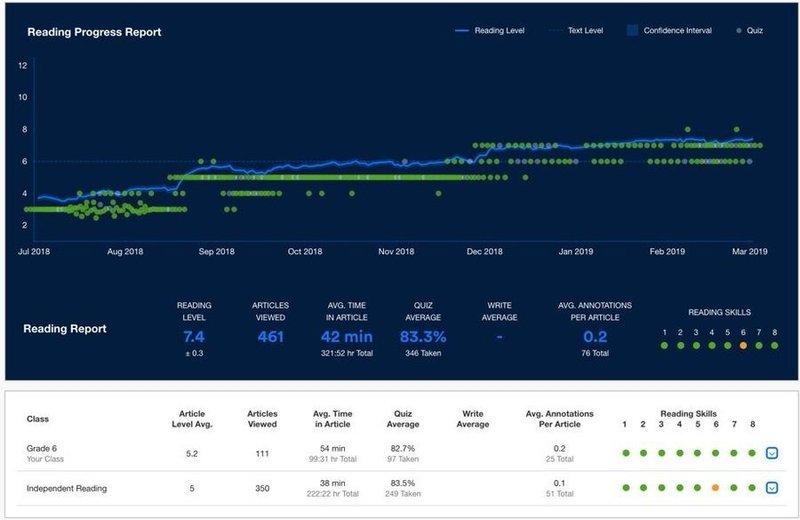Click the Sep 2018 axis label
The width and height of the screenshot is (800, 520).
point(217,252)
